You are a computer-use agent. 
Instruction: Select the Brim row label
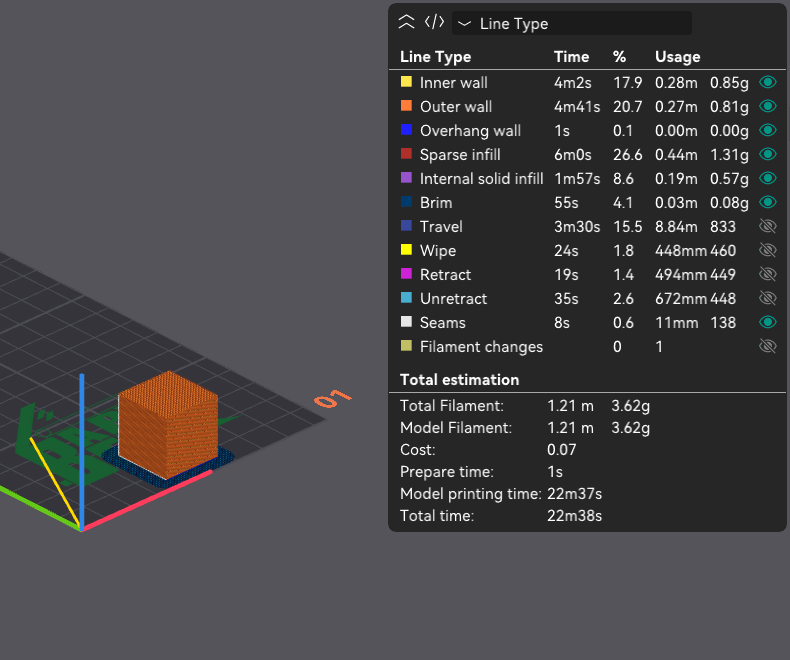436,203
